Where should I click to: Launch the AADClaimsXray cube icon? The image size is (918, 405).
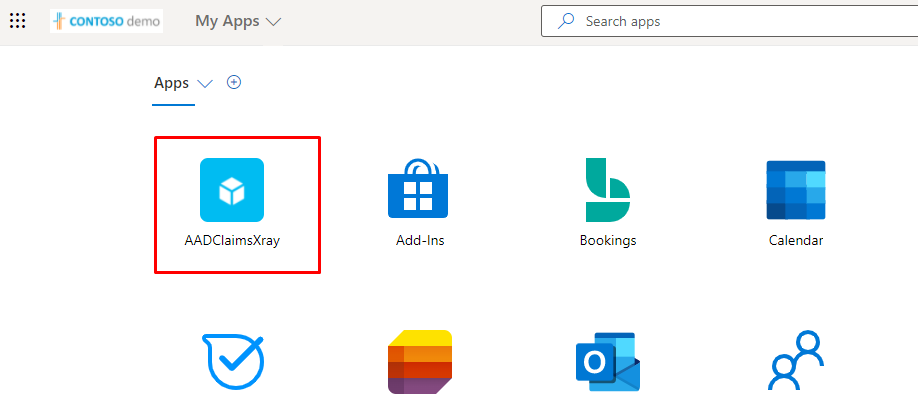[x=232, y=189]
